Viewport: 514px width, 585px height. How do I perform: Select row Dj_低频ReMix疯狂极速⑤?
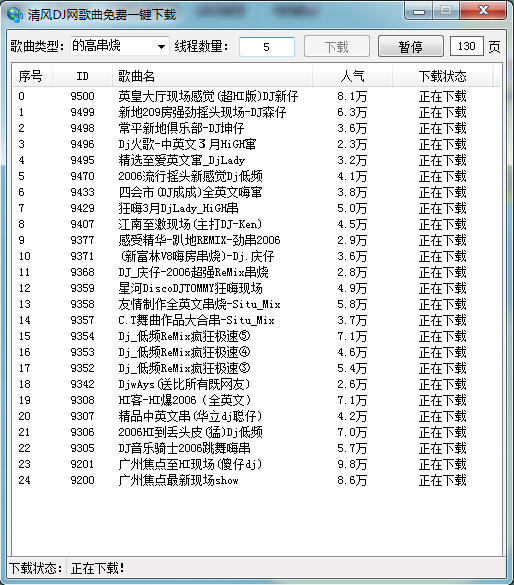[x=257, y=336]
